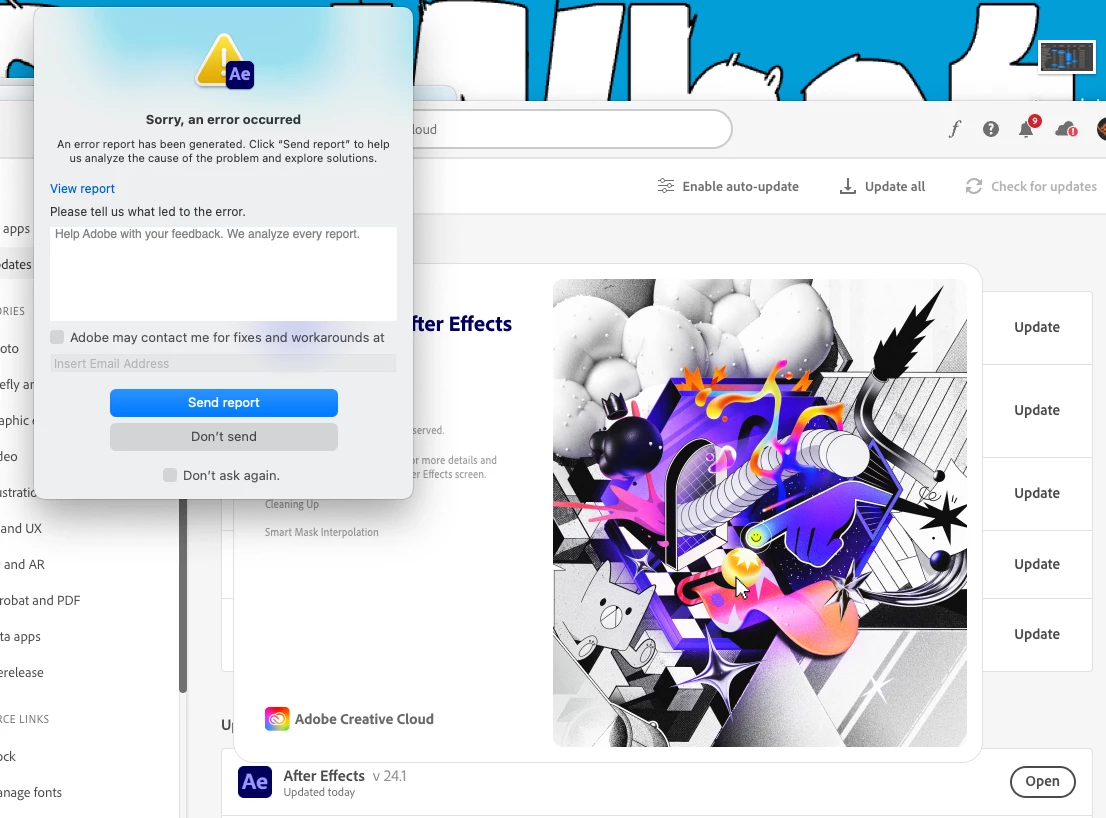
Task: Click 'Smart Mask Interpolation' text
Action: click(322, 532)
